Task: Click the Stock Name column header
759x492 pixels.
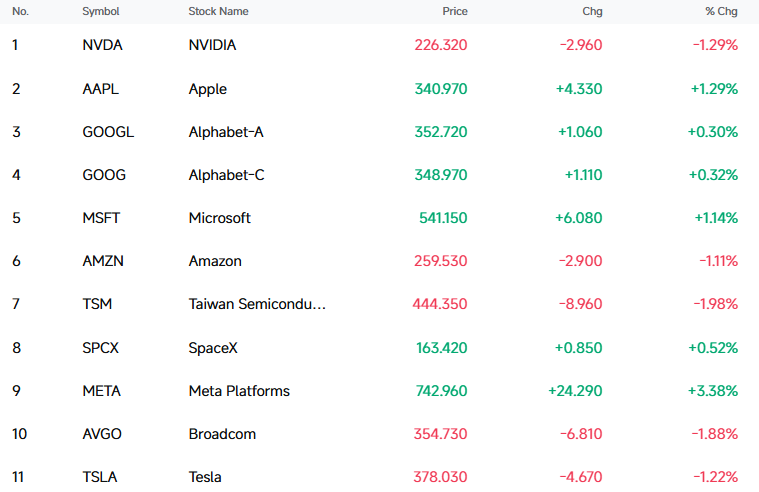Action: (x=218, y=11)
